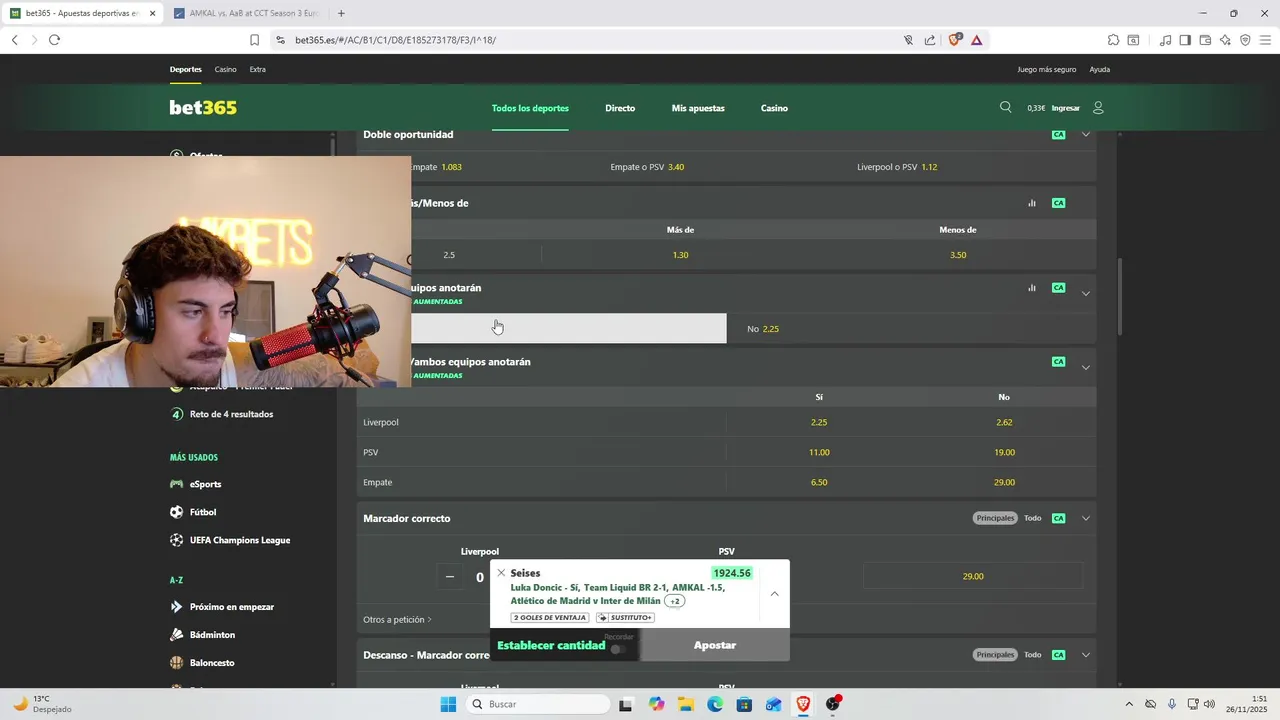
Task: Click Establecer cantidad stake field
Action: pyautogui.click(x=551, y=645)
